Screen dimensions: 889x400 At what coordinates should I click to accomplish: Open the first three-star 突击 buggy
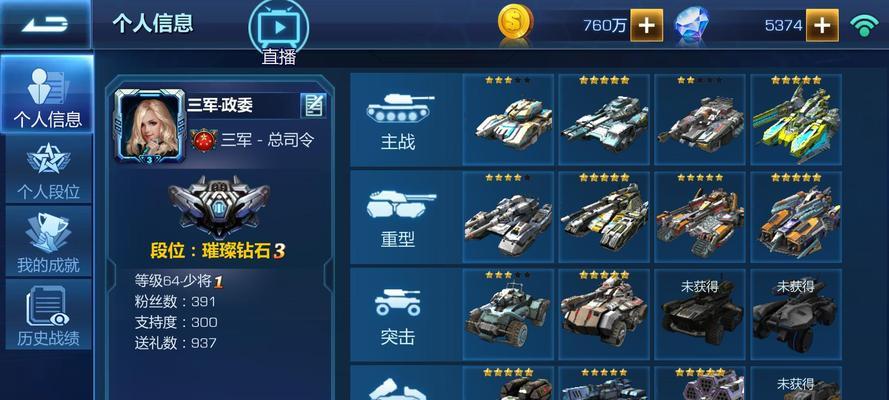click(508, 315)
